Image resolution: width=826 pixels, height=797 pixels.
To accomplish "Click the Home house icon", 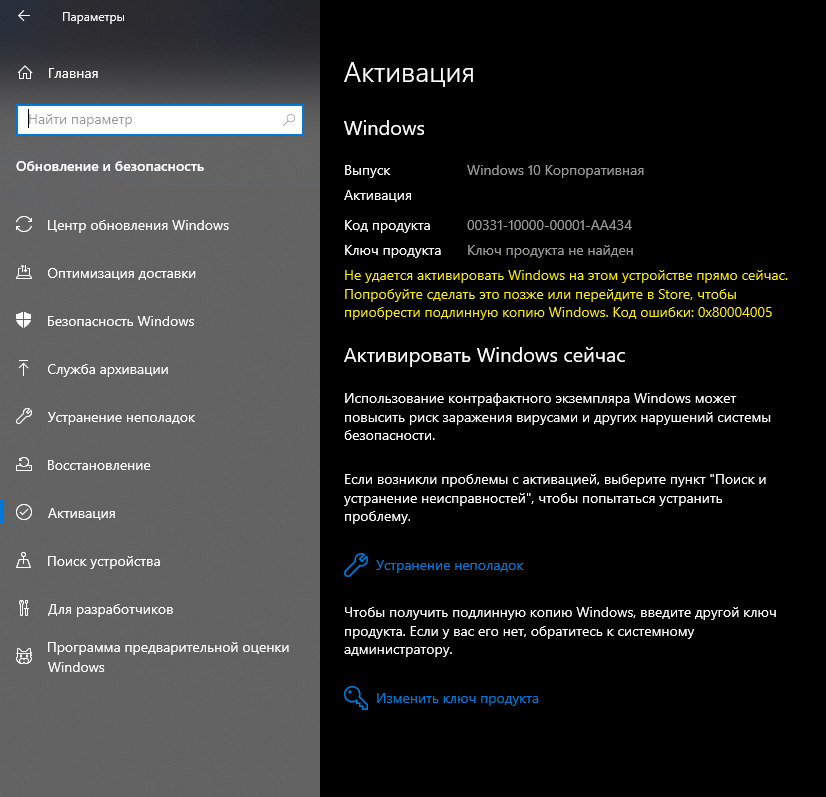I will [25, 73].
